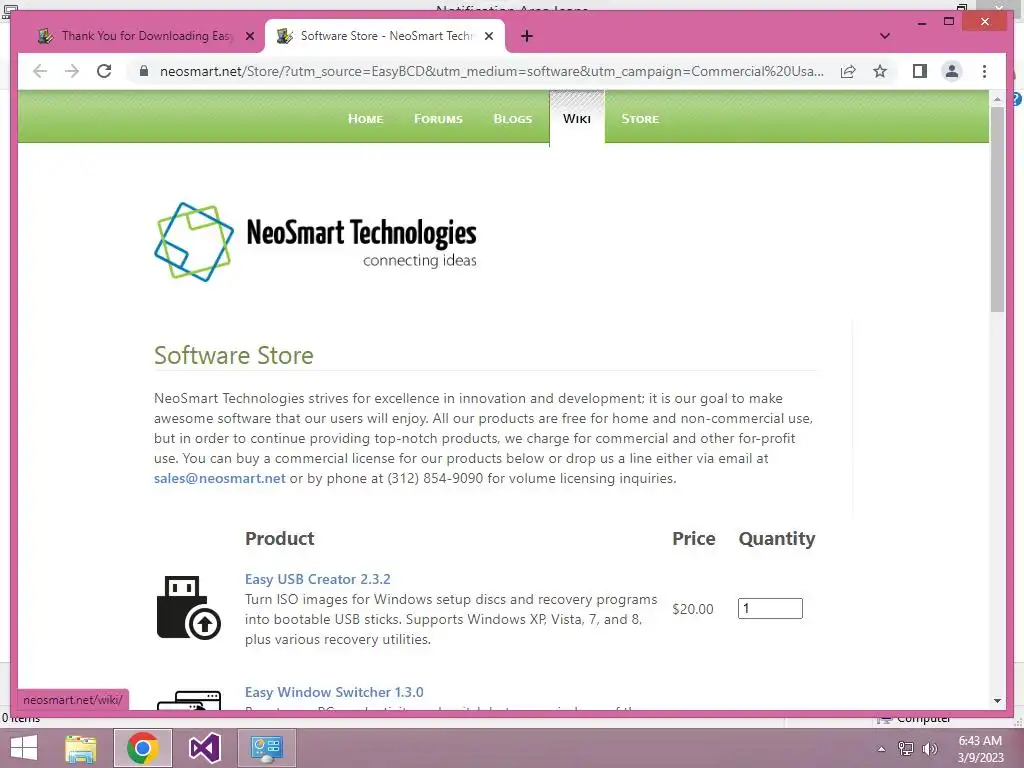View site security lock info
The image size is (1024, 768).
click(x=144, y=71)
